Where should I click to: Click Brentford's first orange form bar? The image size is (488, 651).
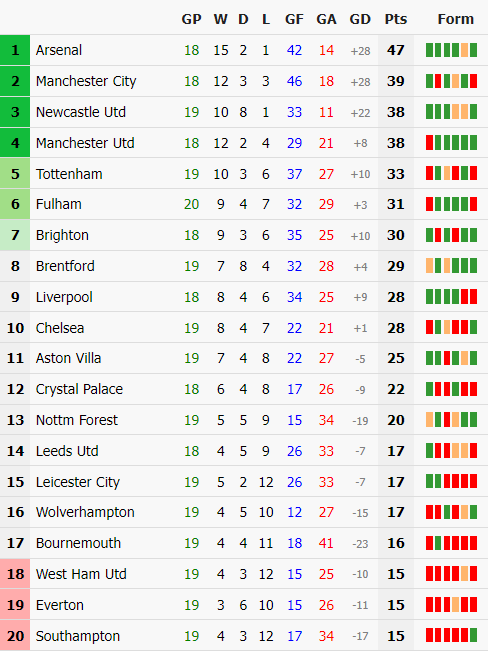(429, 266)
